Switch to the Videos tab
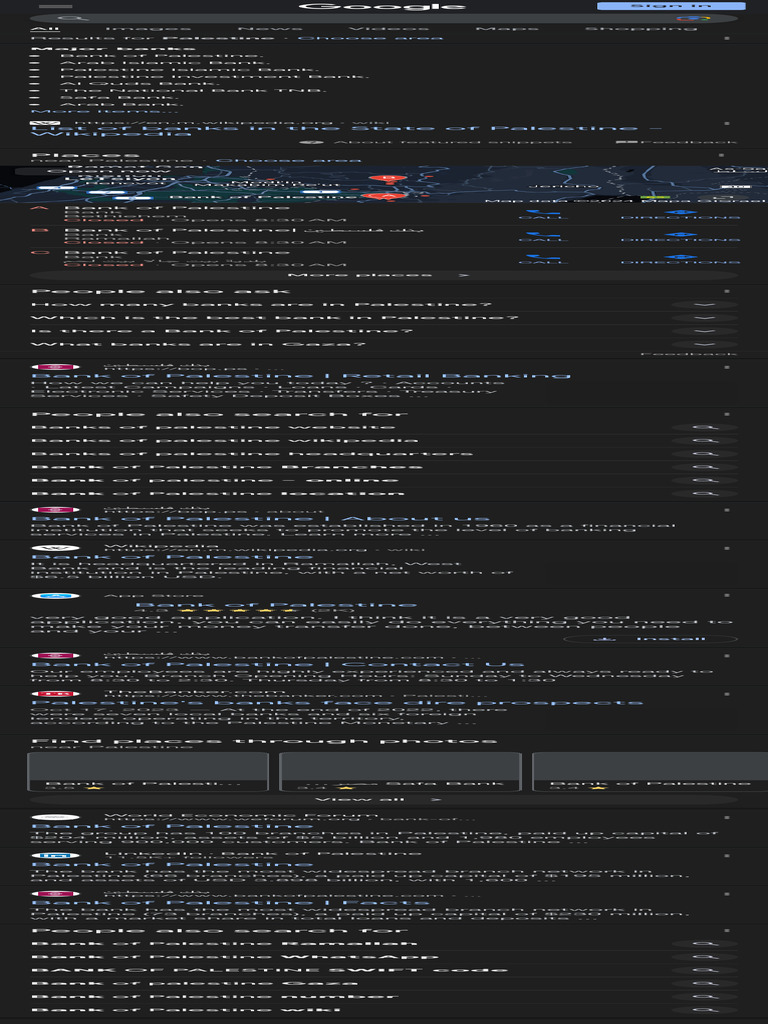The width and height of the screenshot is (768, 1024). pyautogui.click(x=389, y=29)
